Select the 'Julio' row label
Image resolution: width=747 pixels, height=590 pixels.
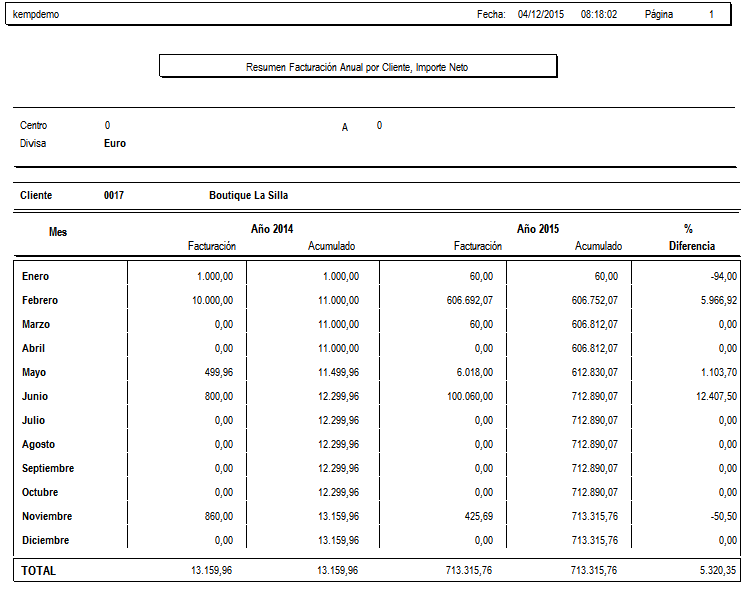point(33,420)
